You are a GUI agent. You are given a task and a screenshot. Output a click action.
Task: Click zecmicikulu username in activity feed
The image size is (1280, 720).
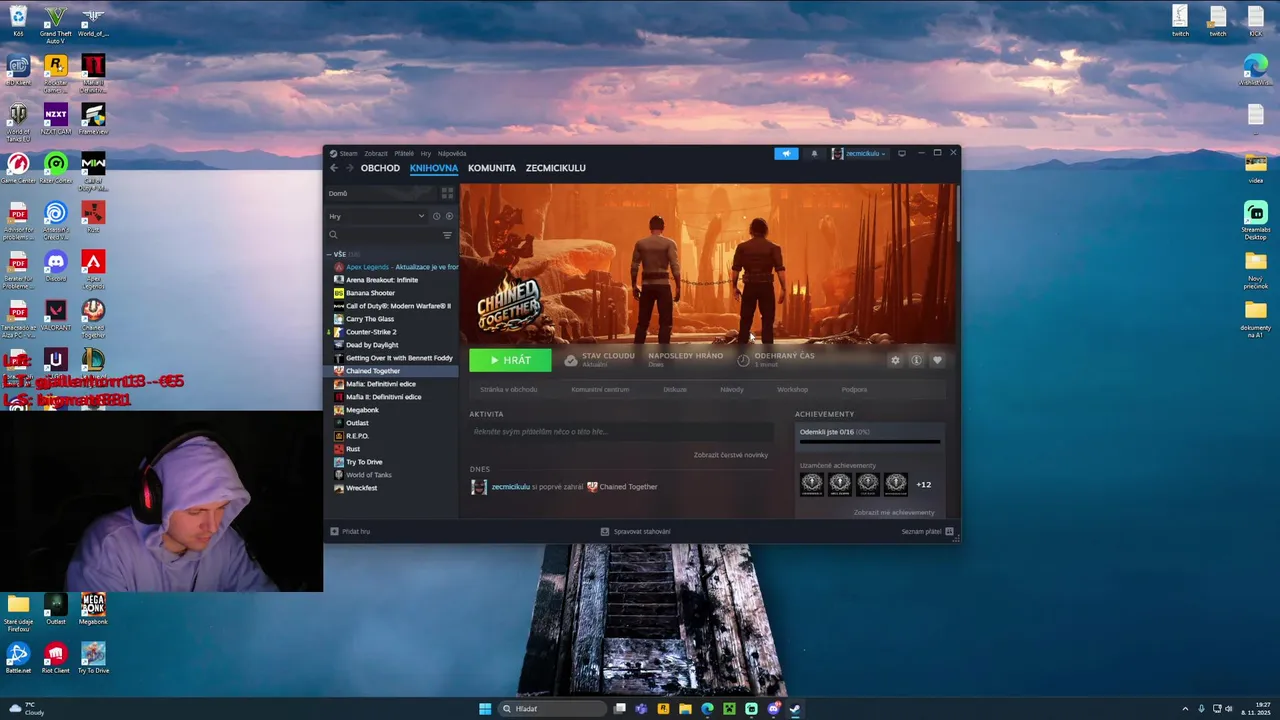tap(510, 487)
